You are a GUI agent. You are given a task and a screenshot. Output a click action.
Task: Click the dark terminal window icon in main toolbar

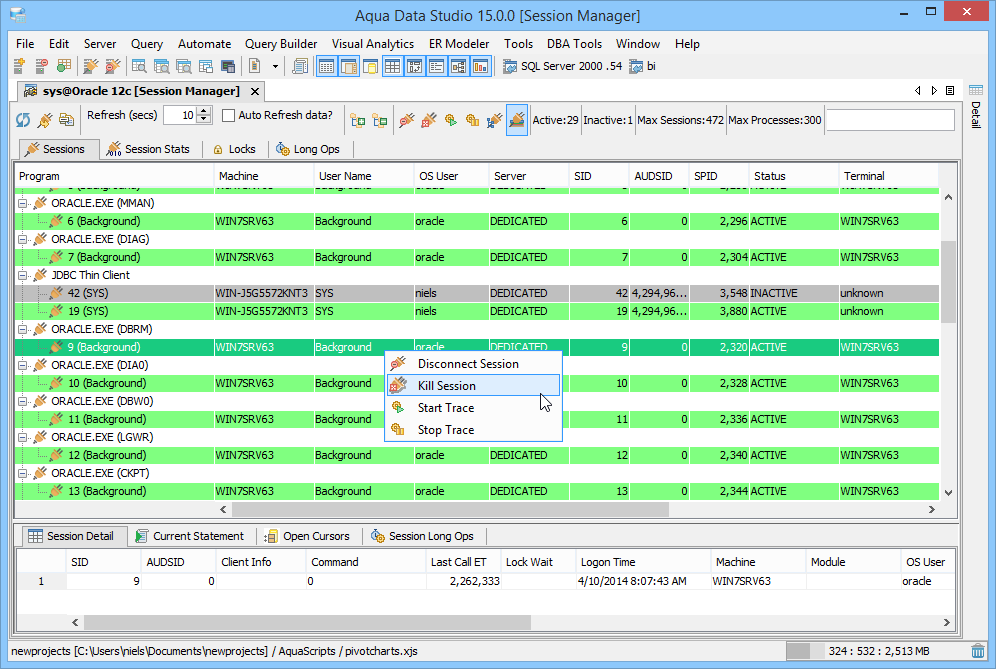click(x=227, y=66)
